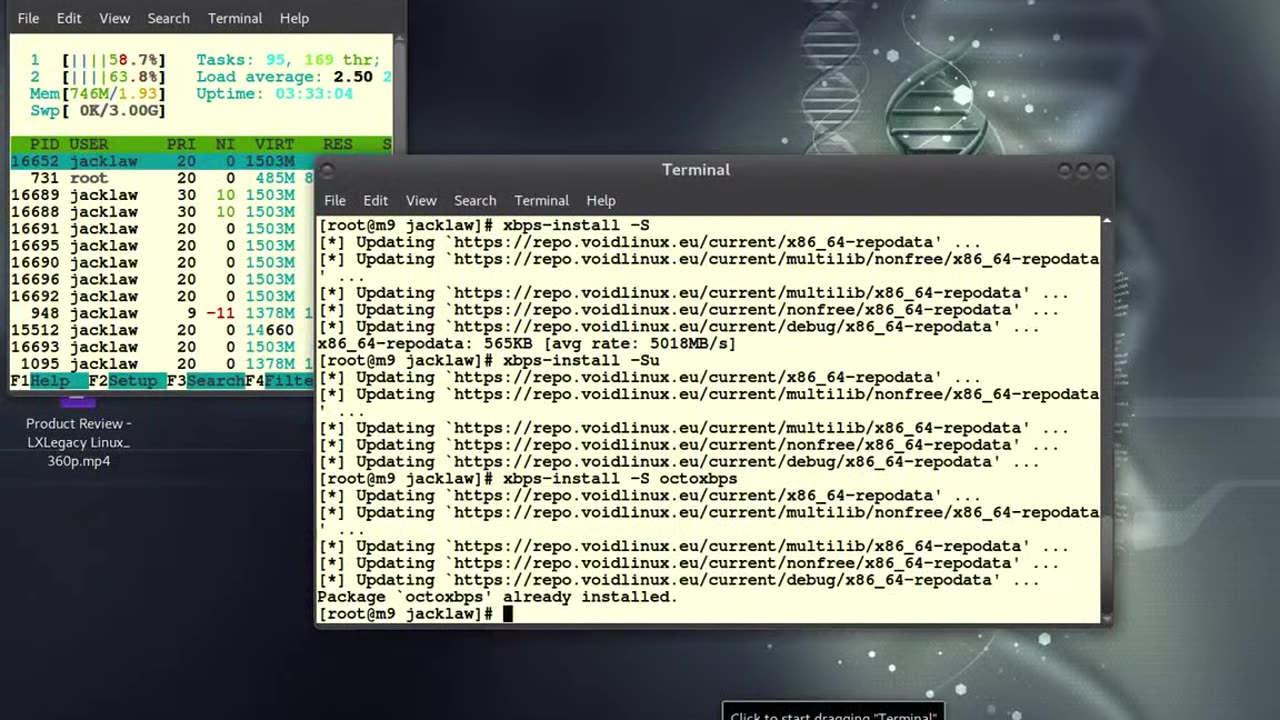Screen dimensions: 1280x720
Task: Click F4 Filter in htop footer
Action: click(x=279, y=381)
